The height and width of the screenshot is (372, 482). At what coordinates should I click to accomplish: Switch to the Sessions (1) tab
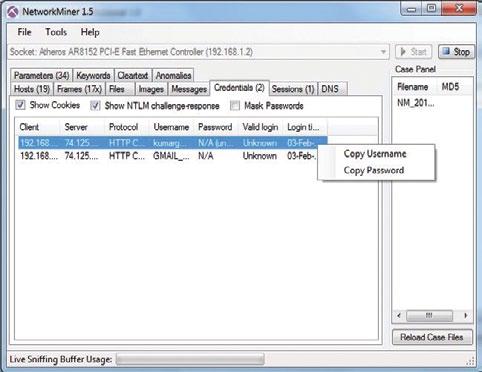(293, 89)
